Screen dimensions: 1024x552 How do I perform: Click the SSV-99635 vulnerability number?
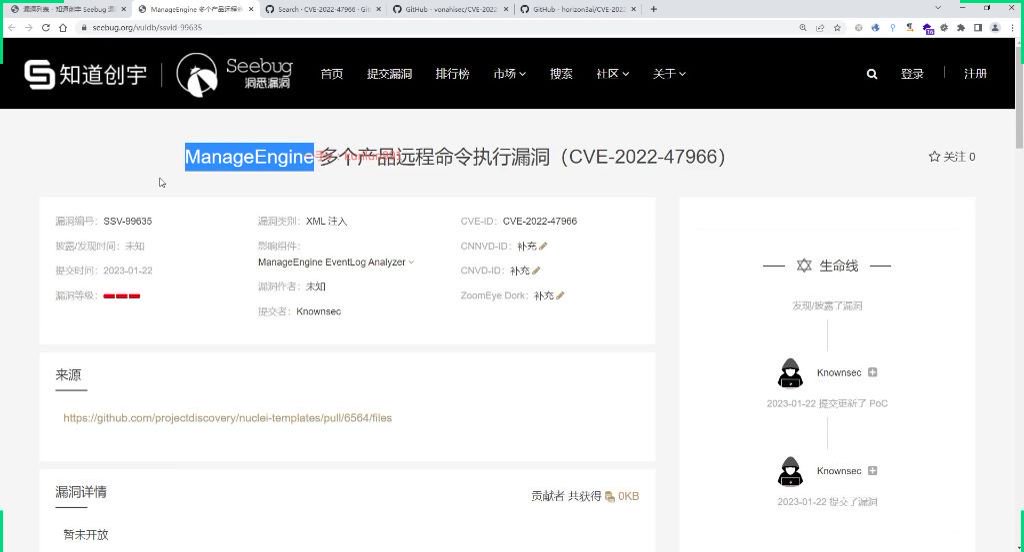(127, 221)
